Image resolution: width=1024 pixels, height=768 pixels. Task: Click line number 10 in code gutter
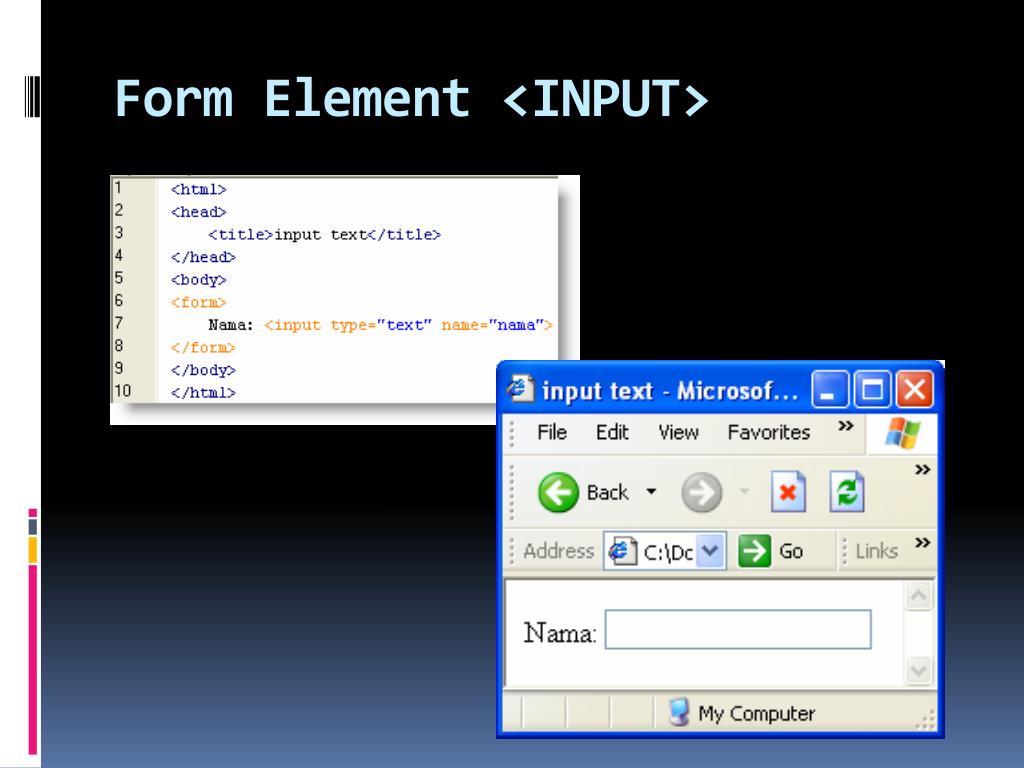(x=123, y=391)
